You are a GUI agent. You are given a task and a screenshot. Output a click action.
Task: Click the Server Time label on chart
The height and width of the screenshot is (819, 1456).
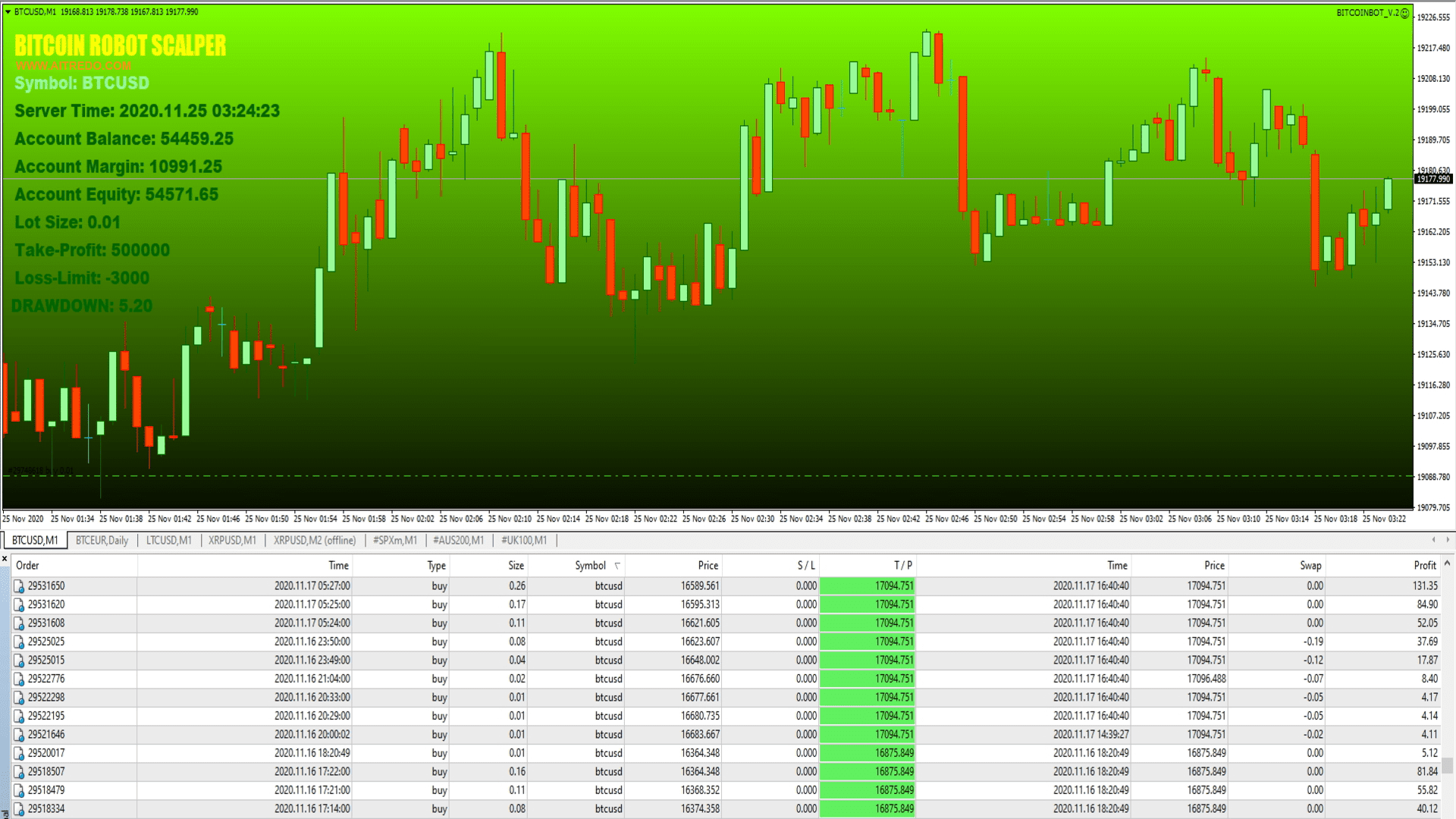coord(147,111)
